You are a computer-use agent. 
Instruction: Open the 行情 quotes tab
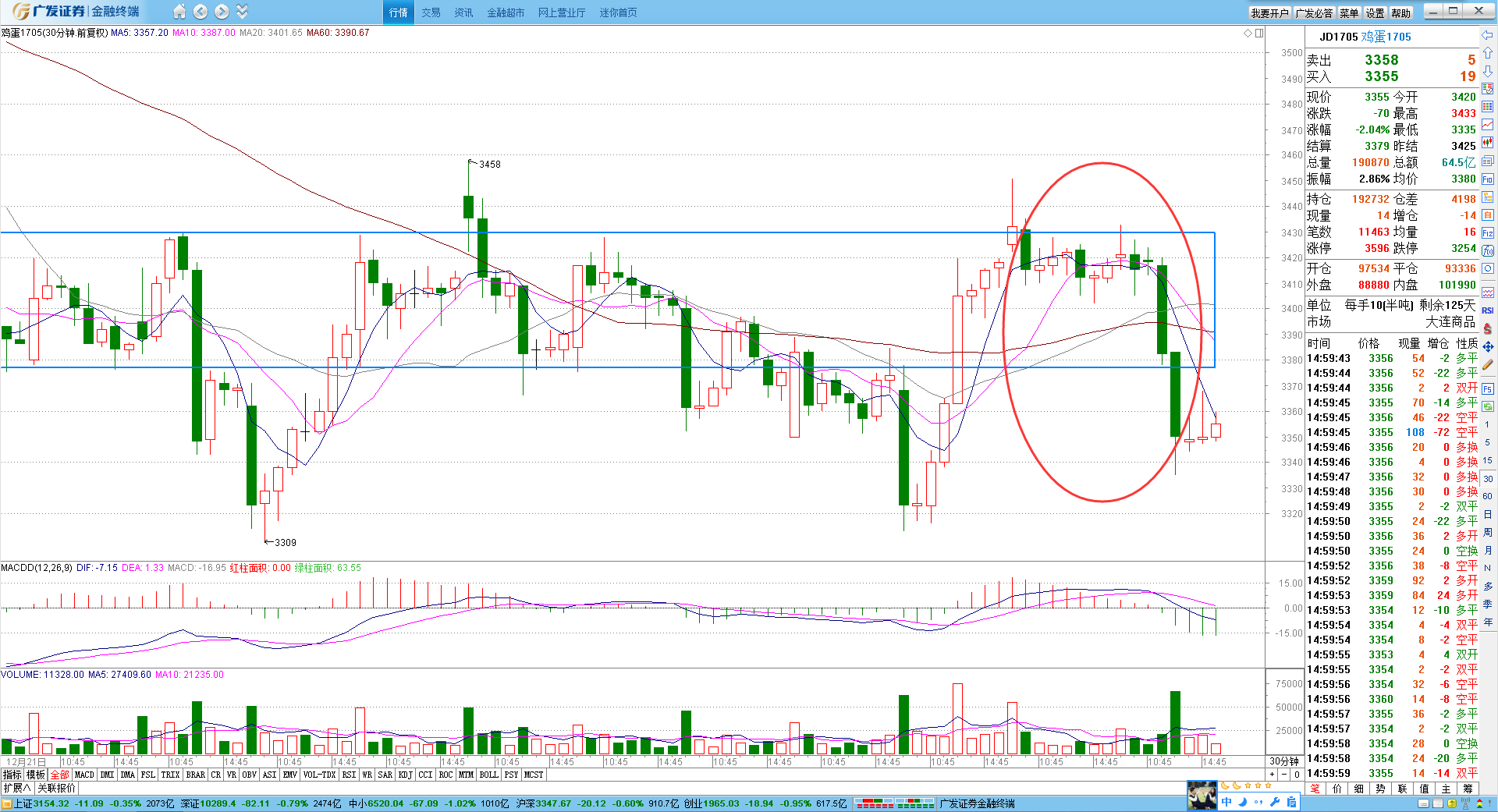[398, 12]
